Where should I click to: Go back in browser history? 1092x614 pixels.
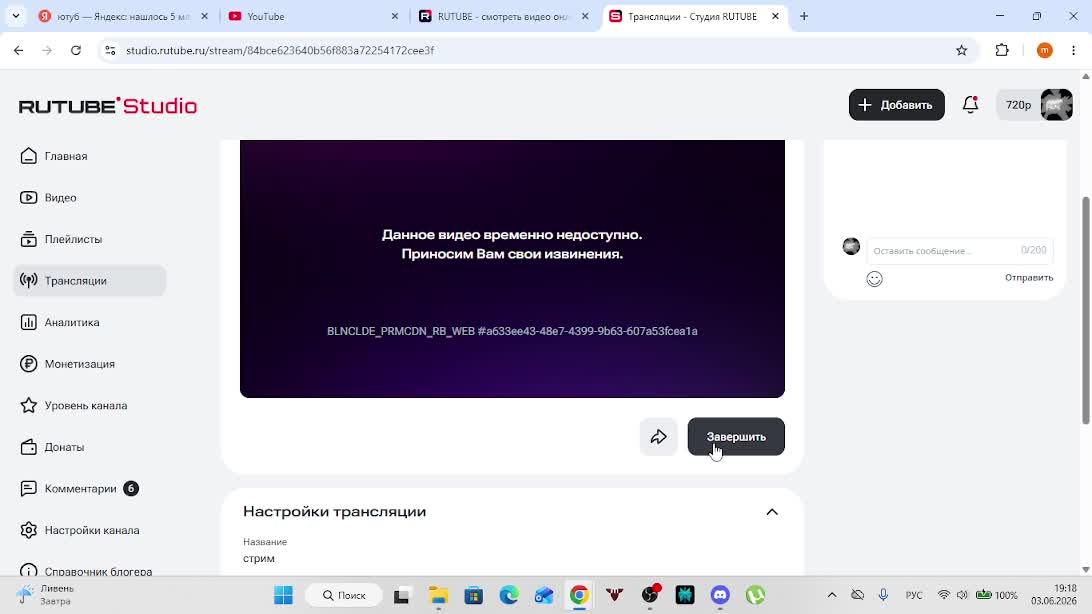click(19, 50)
